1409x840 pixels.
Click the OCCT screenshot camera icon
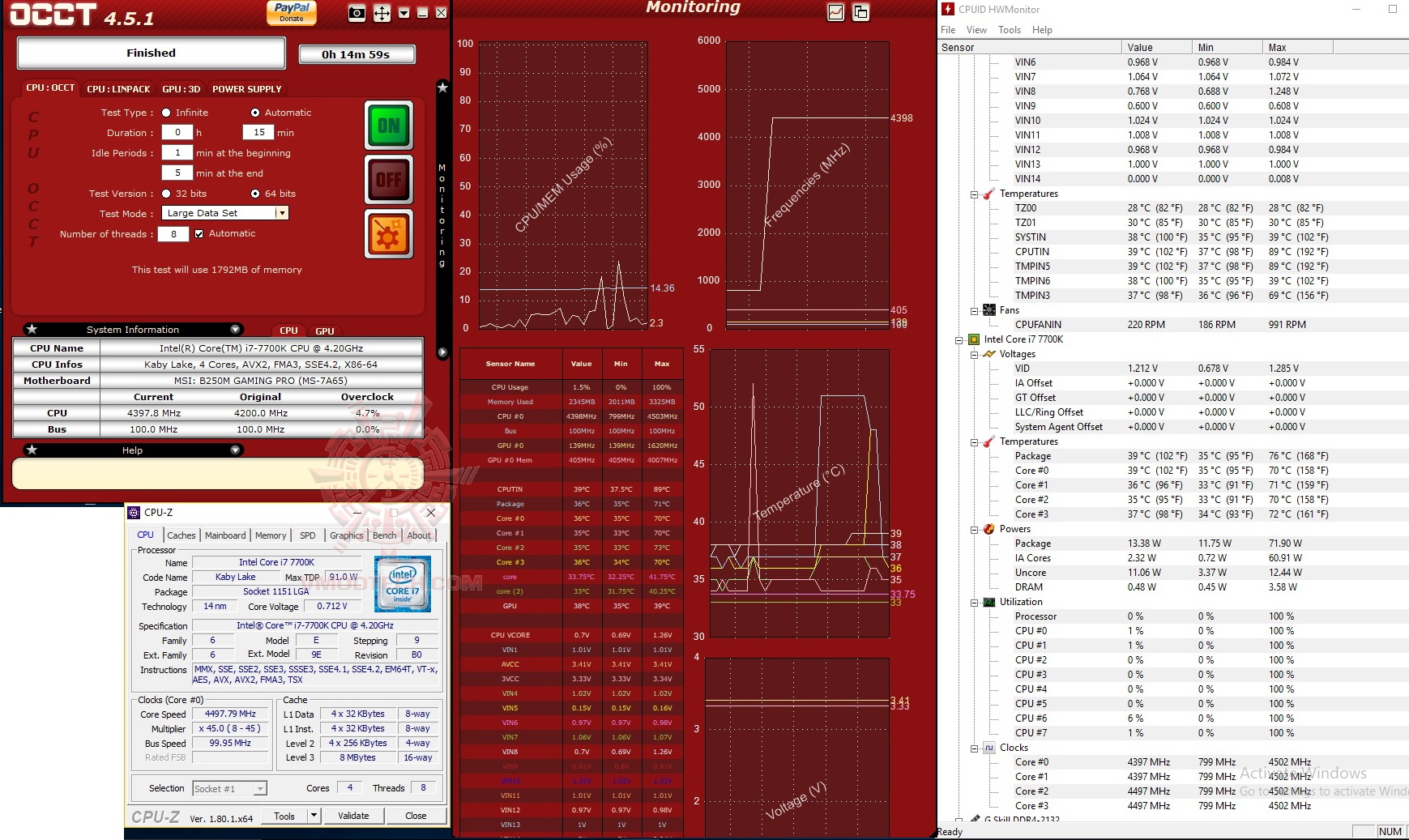tap(357, 13)
